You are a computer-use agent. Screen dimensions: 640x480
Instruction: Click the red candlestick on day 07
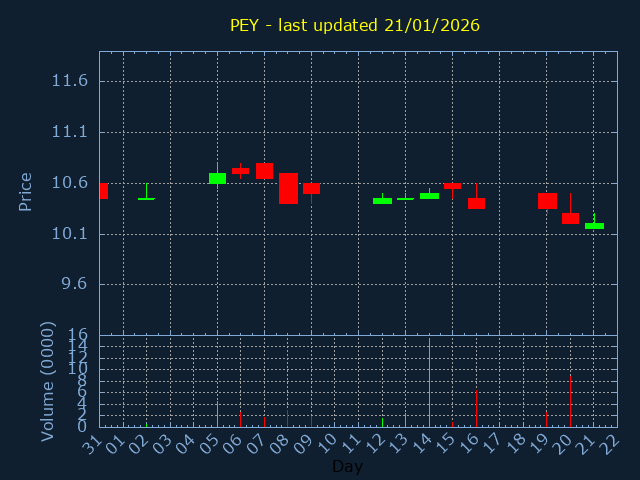[x=264, y=171]
